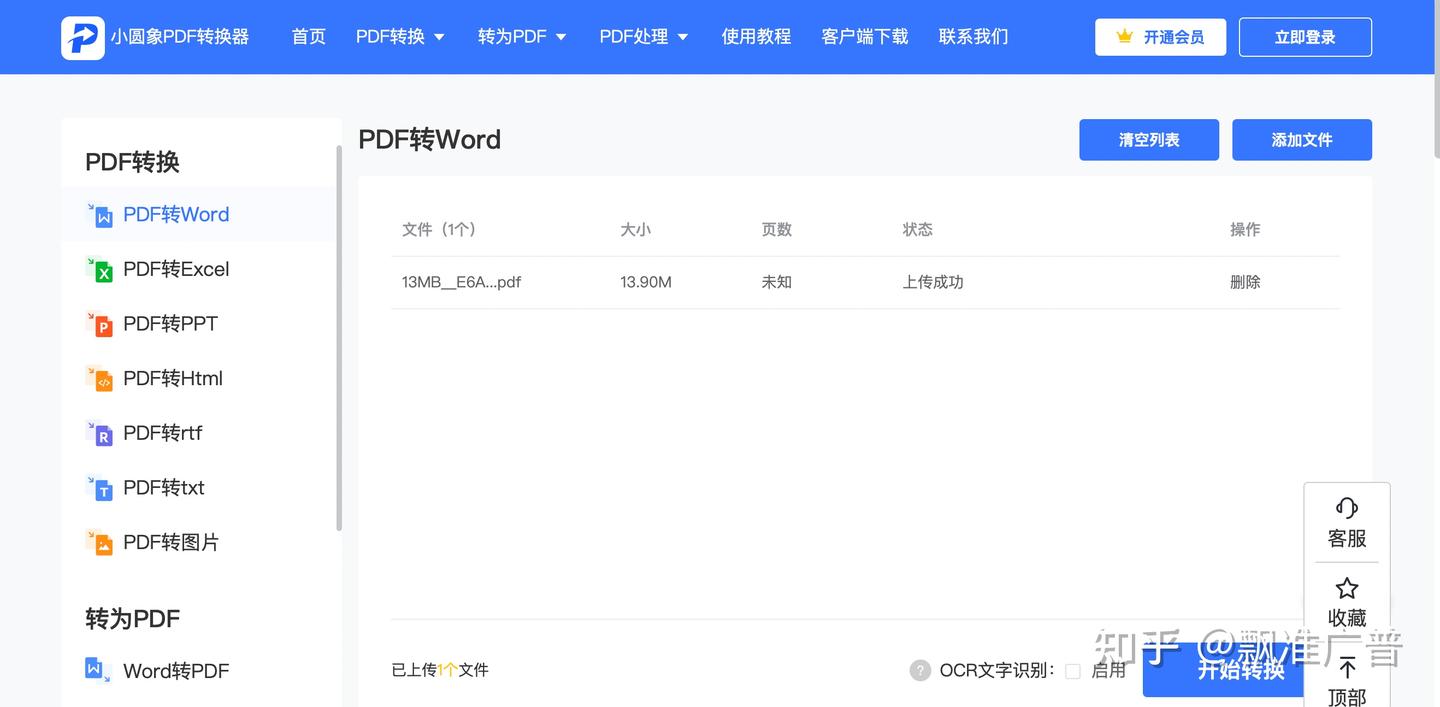Open the PDF转Excel icon in sidebar

(99, 269)
